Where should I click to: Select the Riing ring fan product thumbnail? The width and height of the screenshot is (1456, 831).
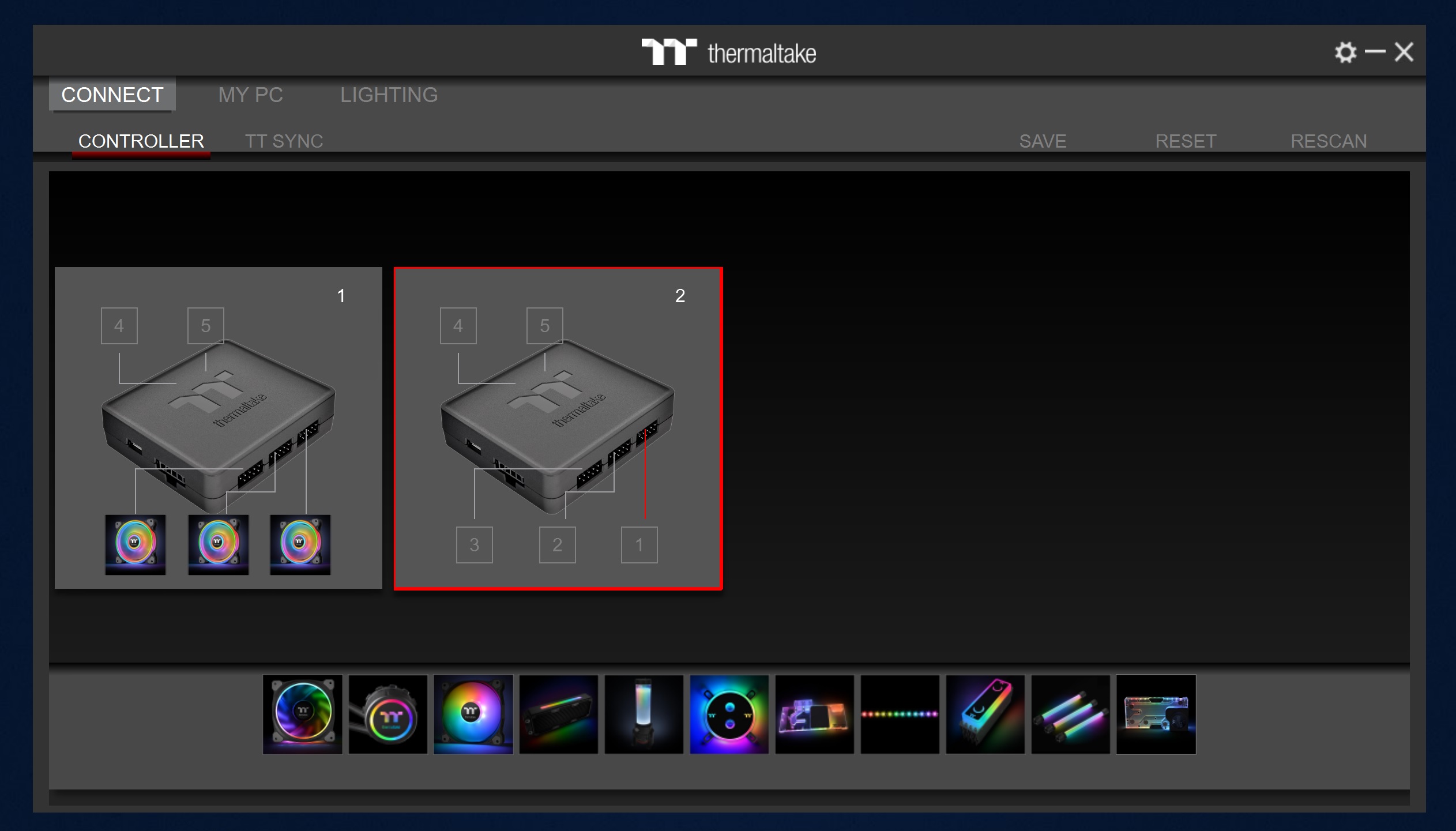pos(302,714)
